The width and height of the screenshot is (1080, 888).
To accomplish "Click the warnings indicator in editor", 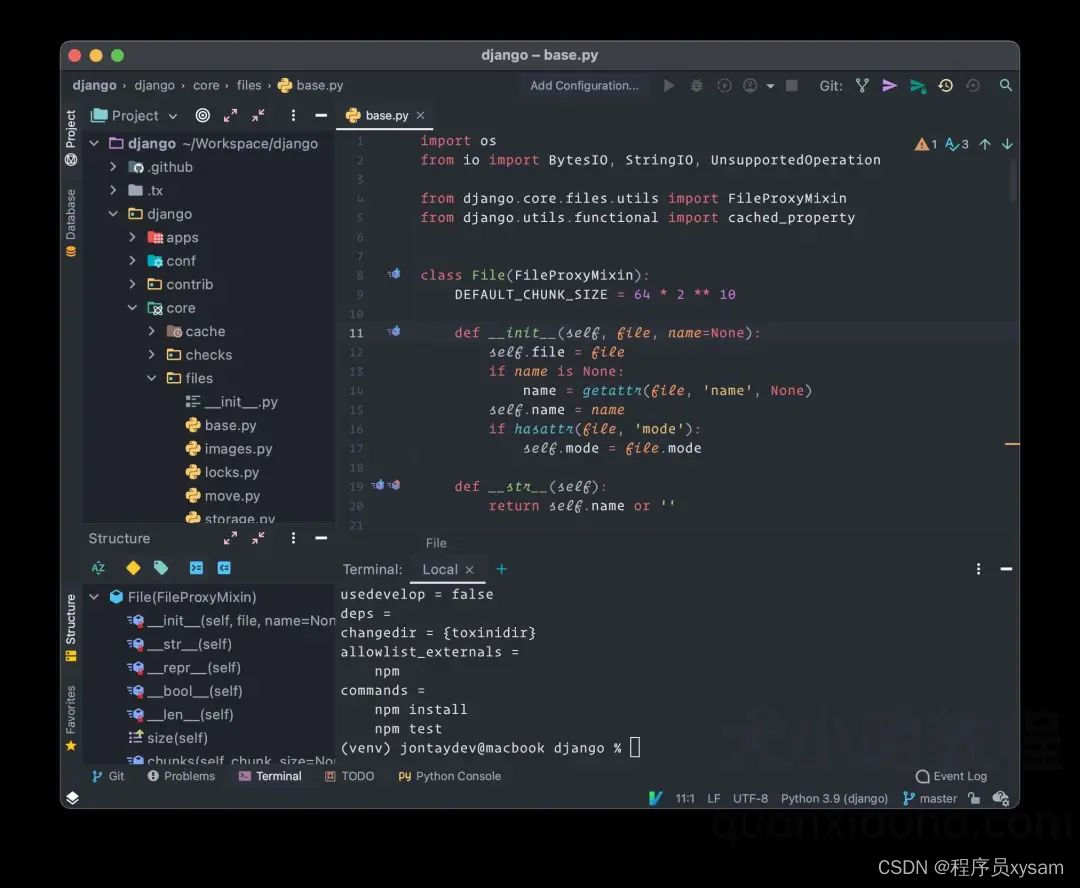I will click(926, 144).
